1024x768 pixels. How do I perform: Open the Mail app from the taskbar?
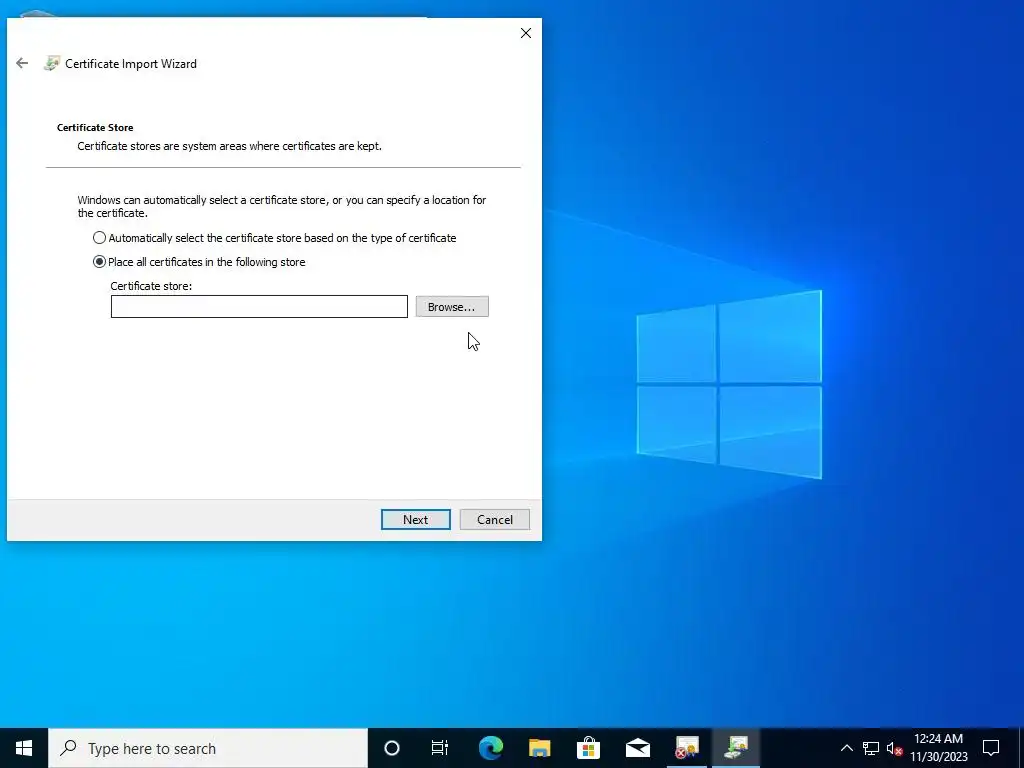pyautogui.click(x=637, y=748)
